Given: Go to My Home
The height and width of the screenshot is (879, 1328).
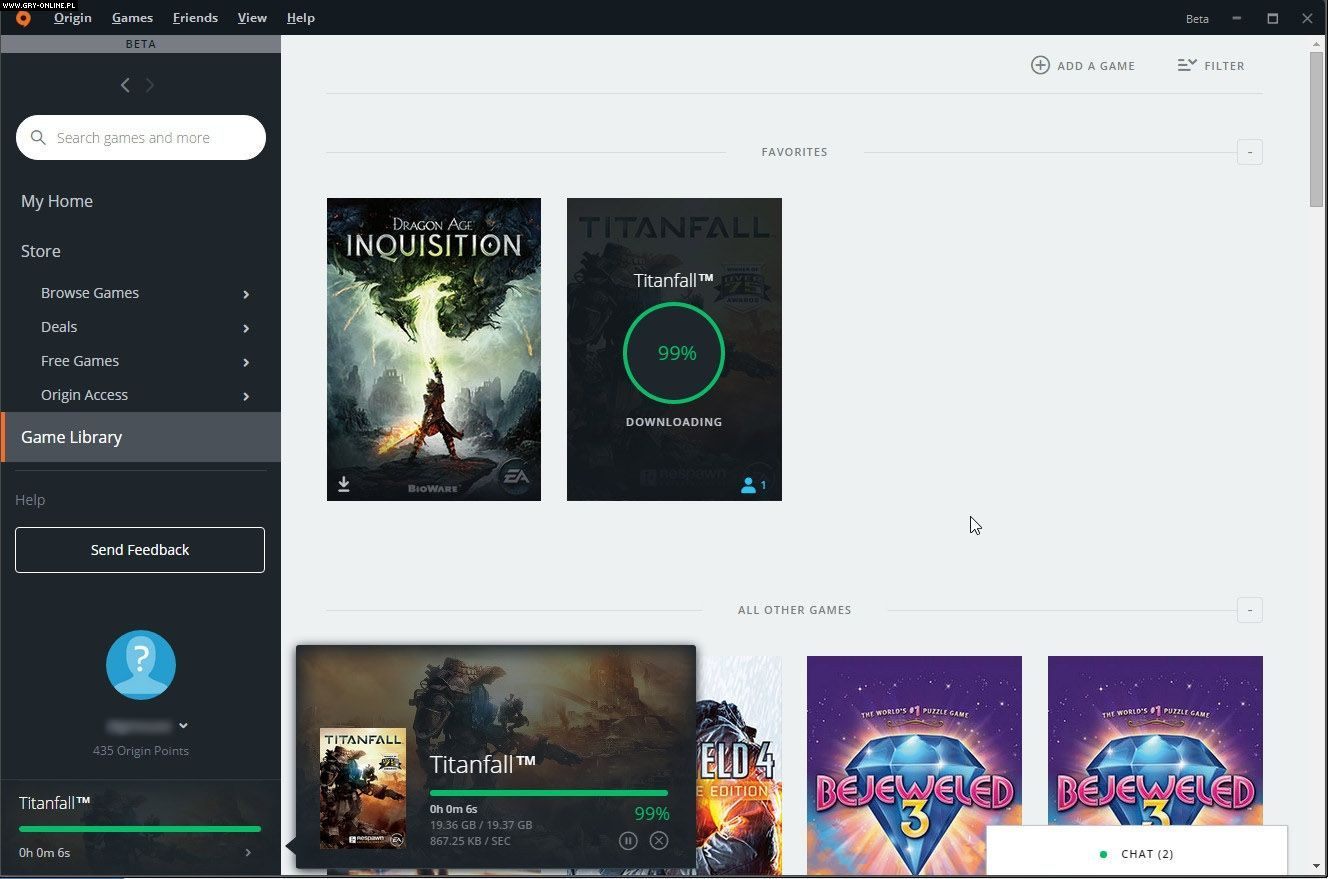Looking at the screenshot, I should [x=57, y=201].
